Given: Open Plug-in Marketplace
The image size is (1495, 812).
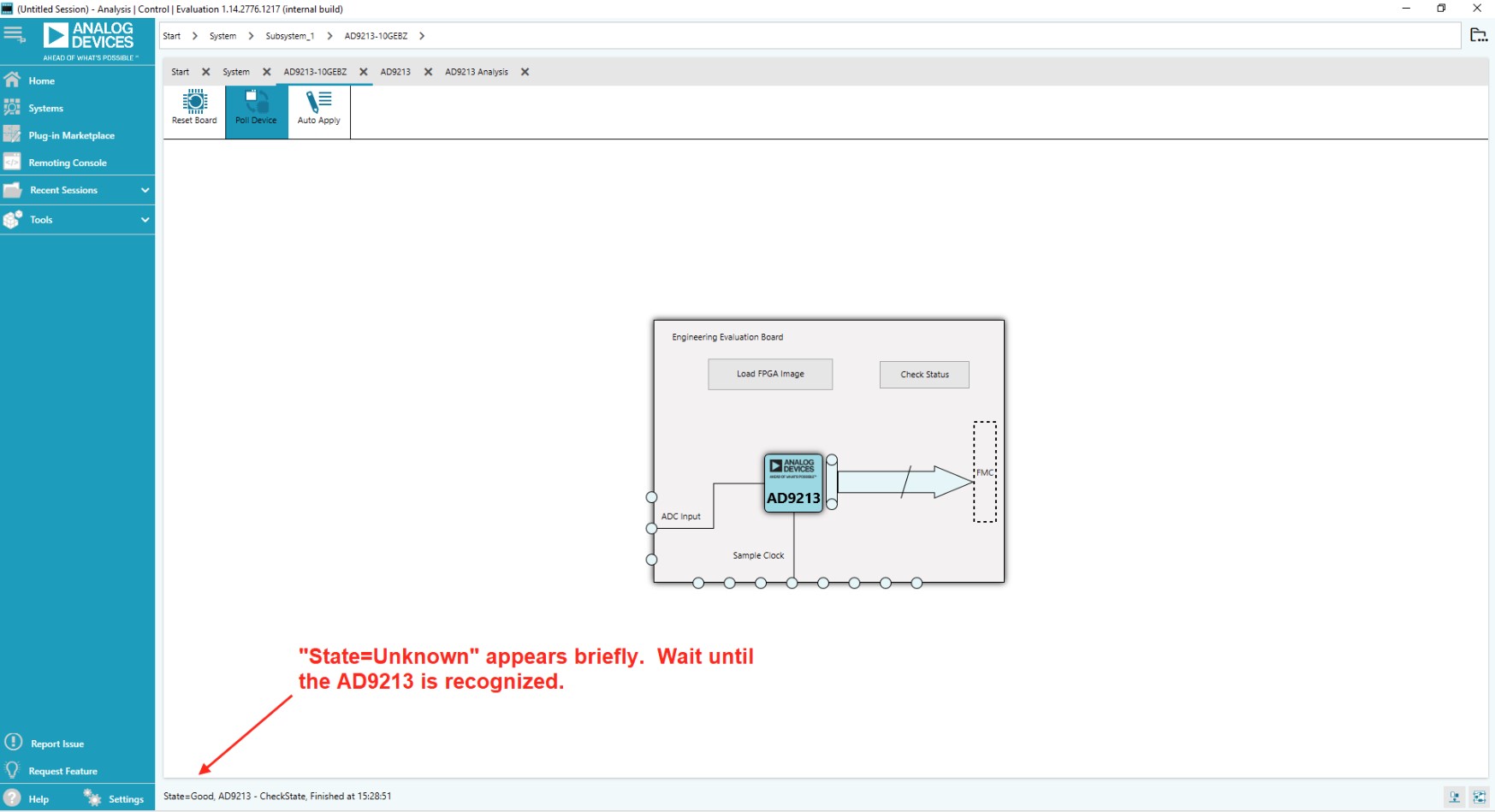Looking at the screenshot, I should [x=71, y=136].
